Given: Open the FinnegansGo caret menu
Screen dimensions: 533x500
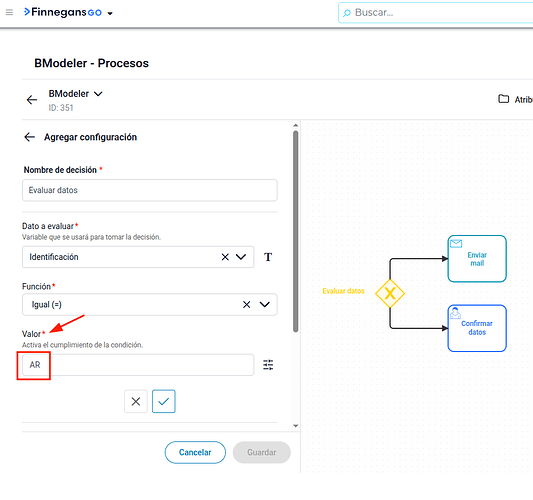Looking at the screenshot, I should [x=110, y=14].
